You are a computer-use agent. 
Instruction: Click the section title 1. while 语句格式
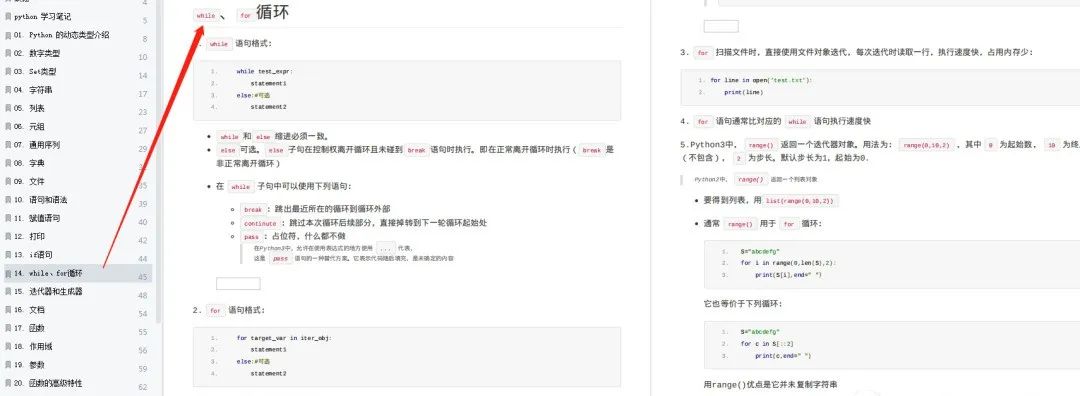click(235, 43)
